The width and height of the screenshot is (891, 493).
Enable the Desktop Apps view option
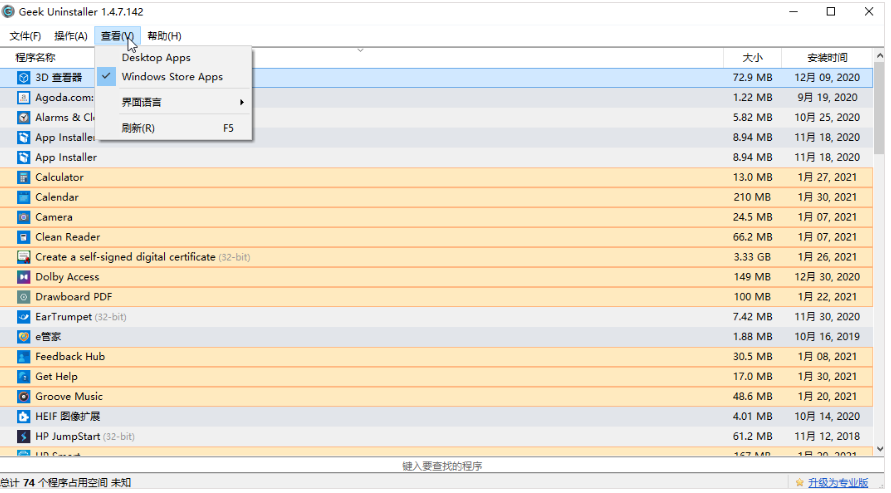click(155, 58)
